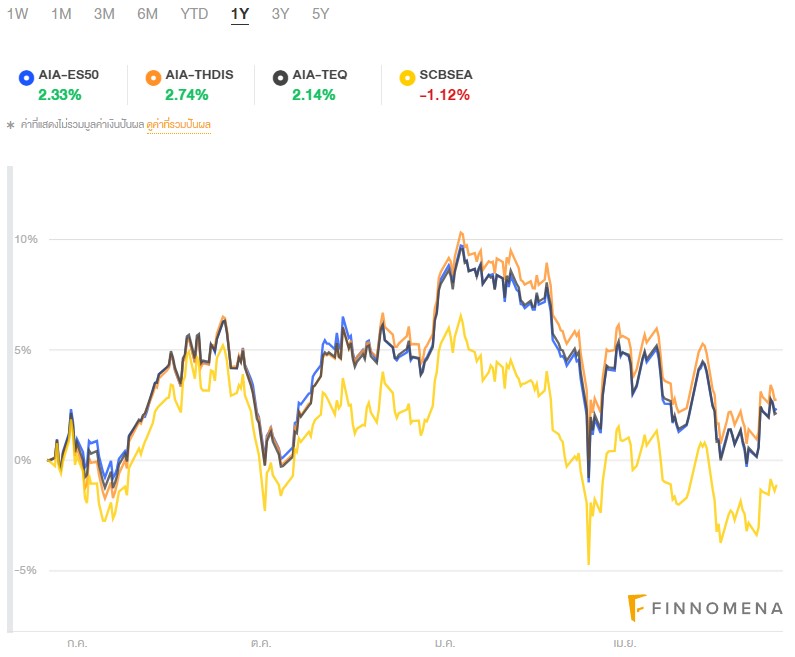Toggle the AIA-TEQ fund series
The image size is (795, 657).
pyautogui.click(x=319, y=75)
